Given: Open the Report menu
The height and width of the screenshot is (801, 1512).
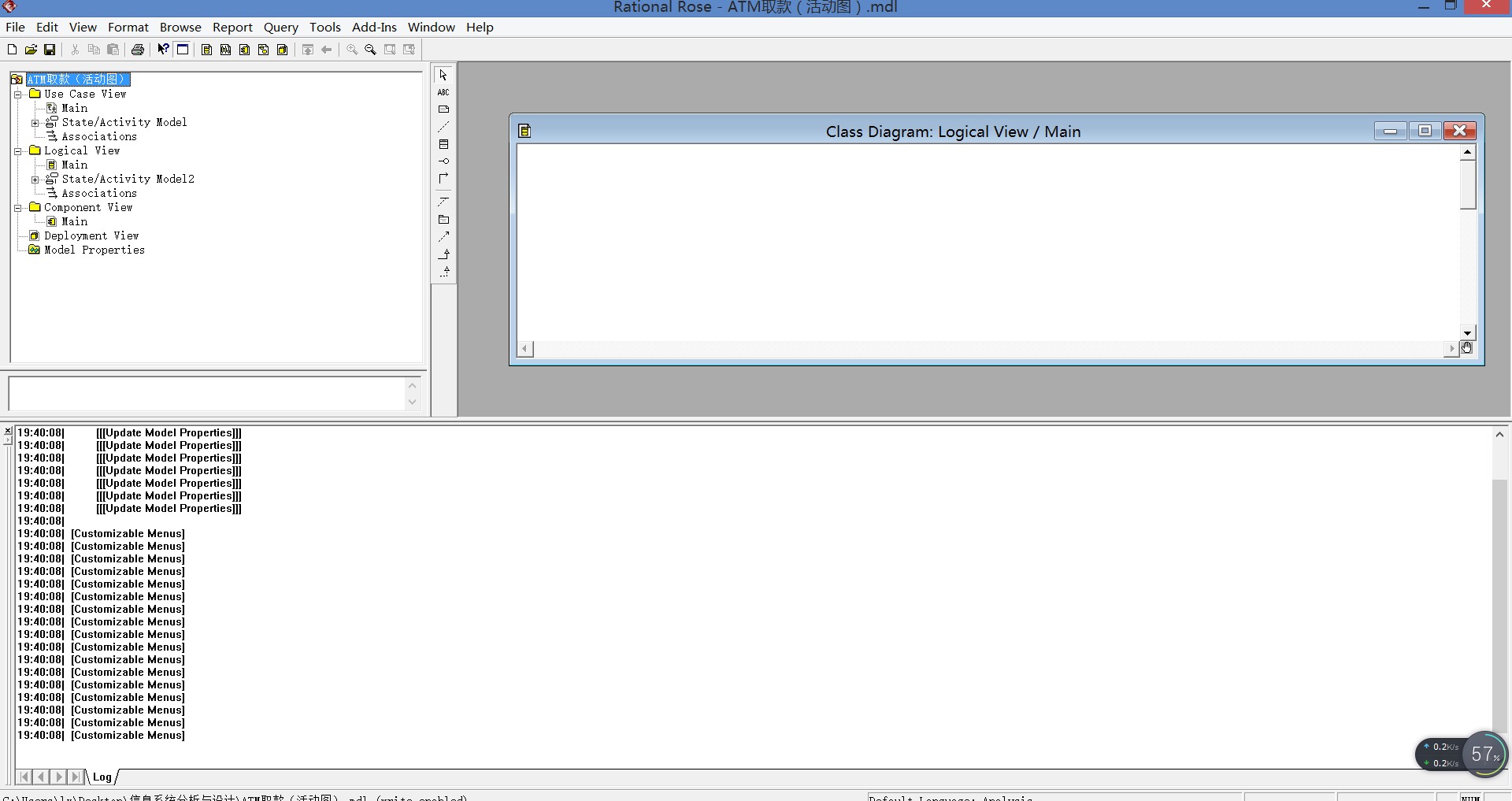Looking at the screenshot, I should 232,27.
